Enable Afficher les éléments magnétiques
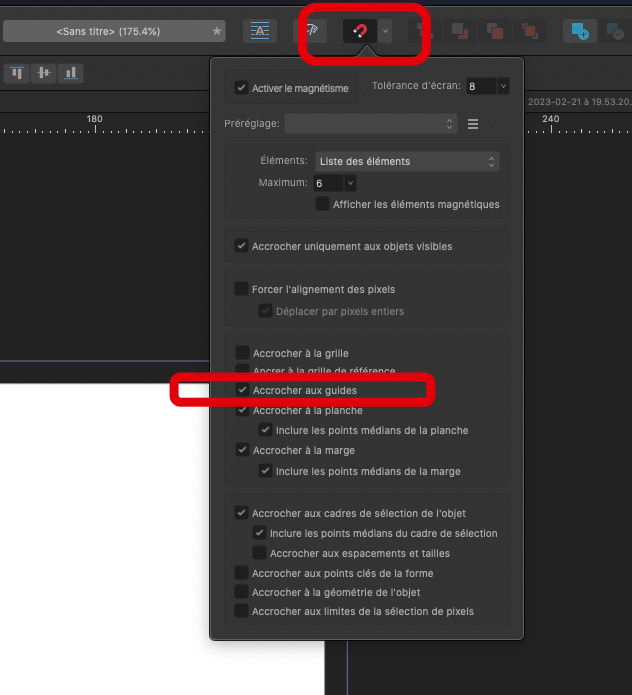632x695 pixels. click(x=322, y=203)
